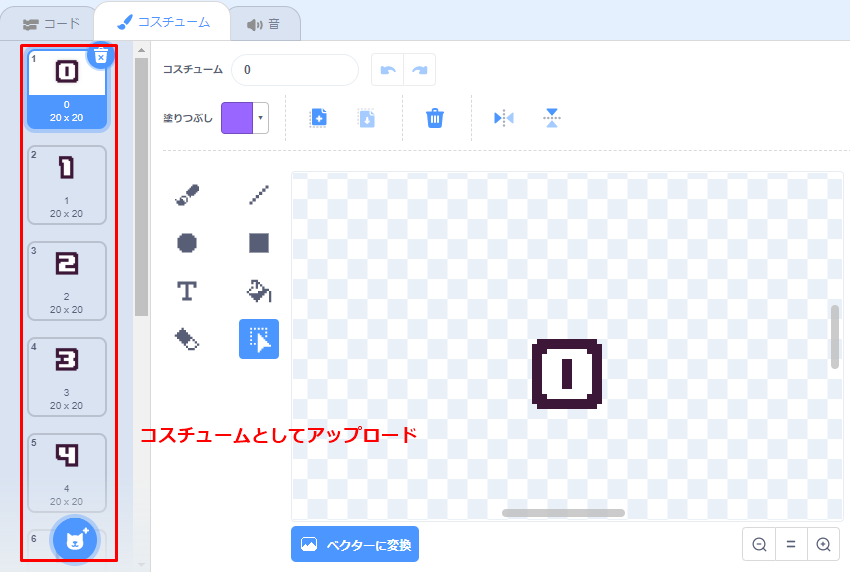Viewport: 850px width, 572px height.
Task: Click the costume list scroll-up arrow
Action: (x=141, y=50)
